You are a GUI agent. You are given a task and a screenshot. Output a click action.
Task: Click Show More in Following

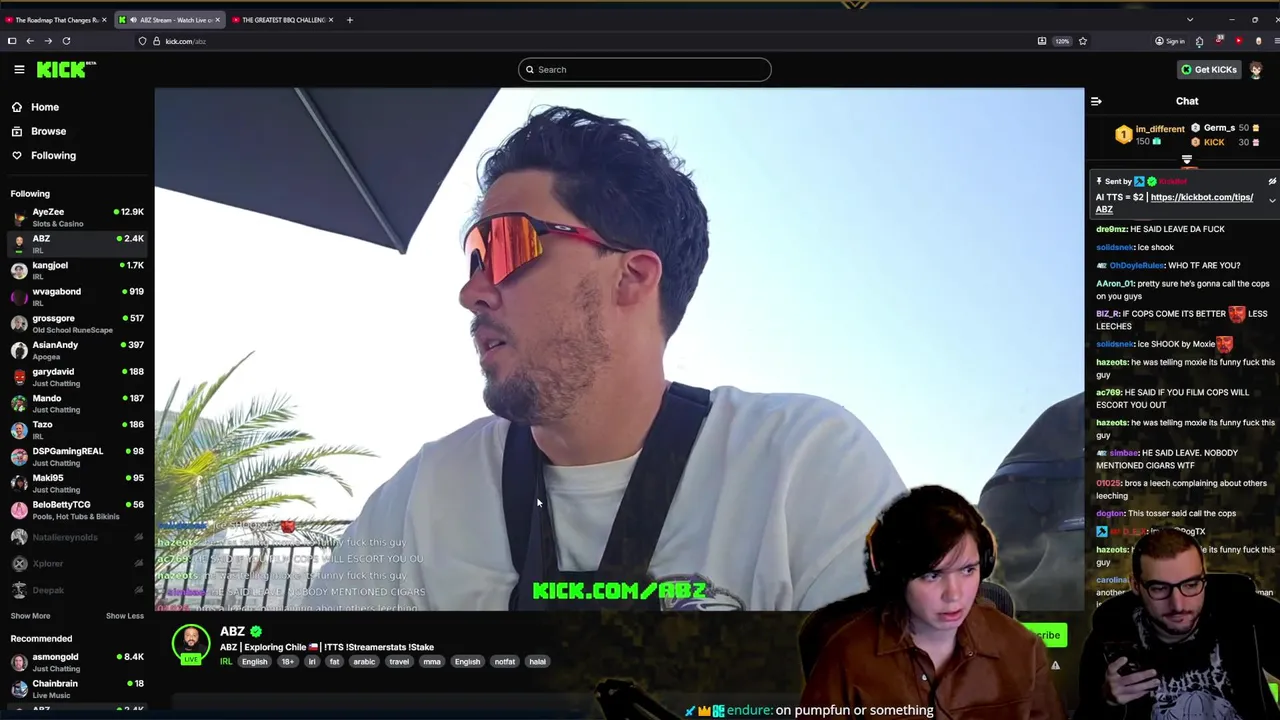coord(30,616)
